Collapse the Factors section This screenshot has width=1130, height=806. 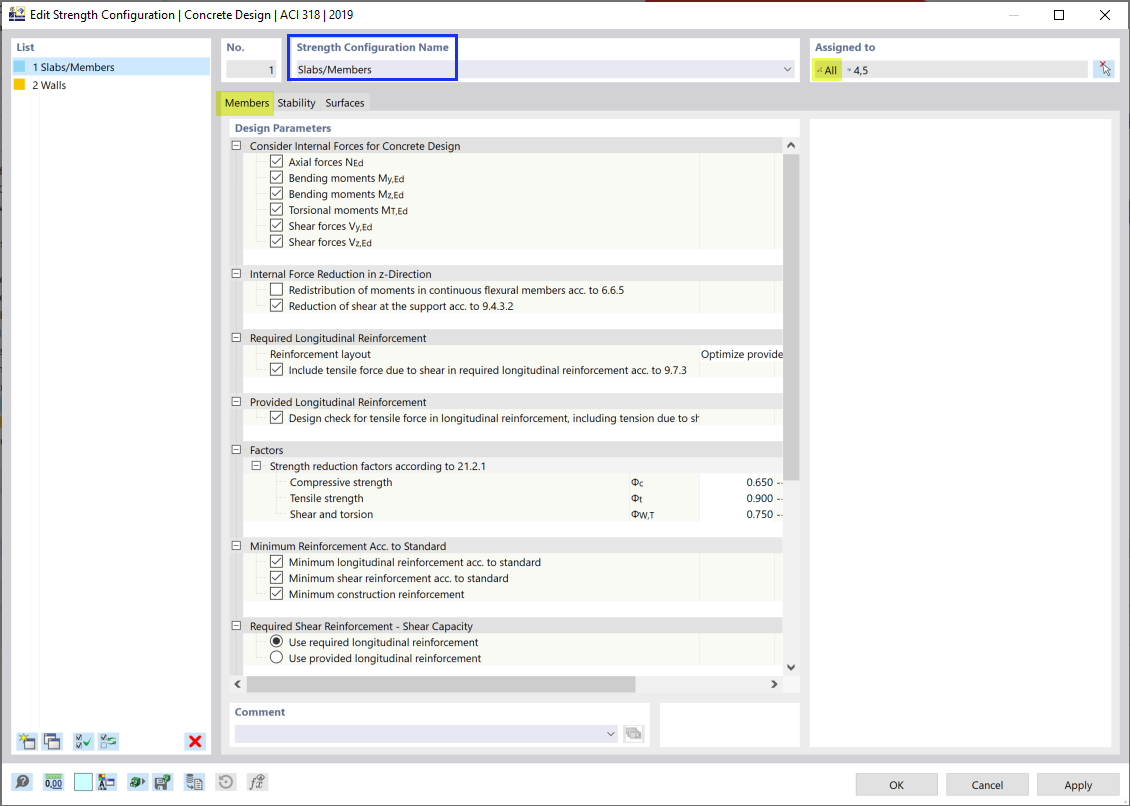pyautogui.click(x=236, y=449)
